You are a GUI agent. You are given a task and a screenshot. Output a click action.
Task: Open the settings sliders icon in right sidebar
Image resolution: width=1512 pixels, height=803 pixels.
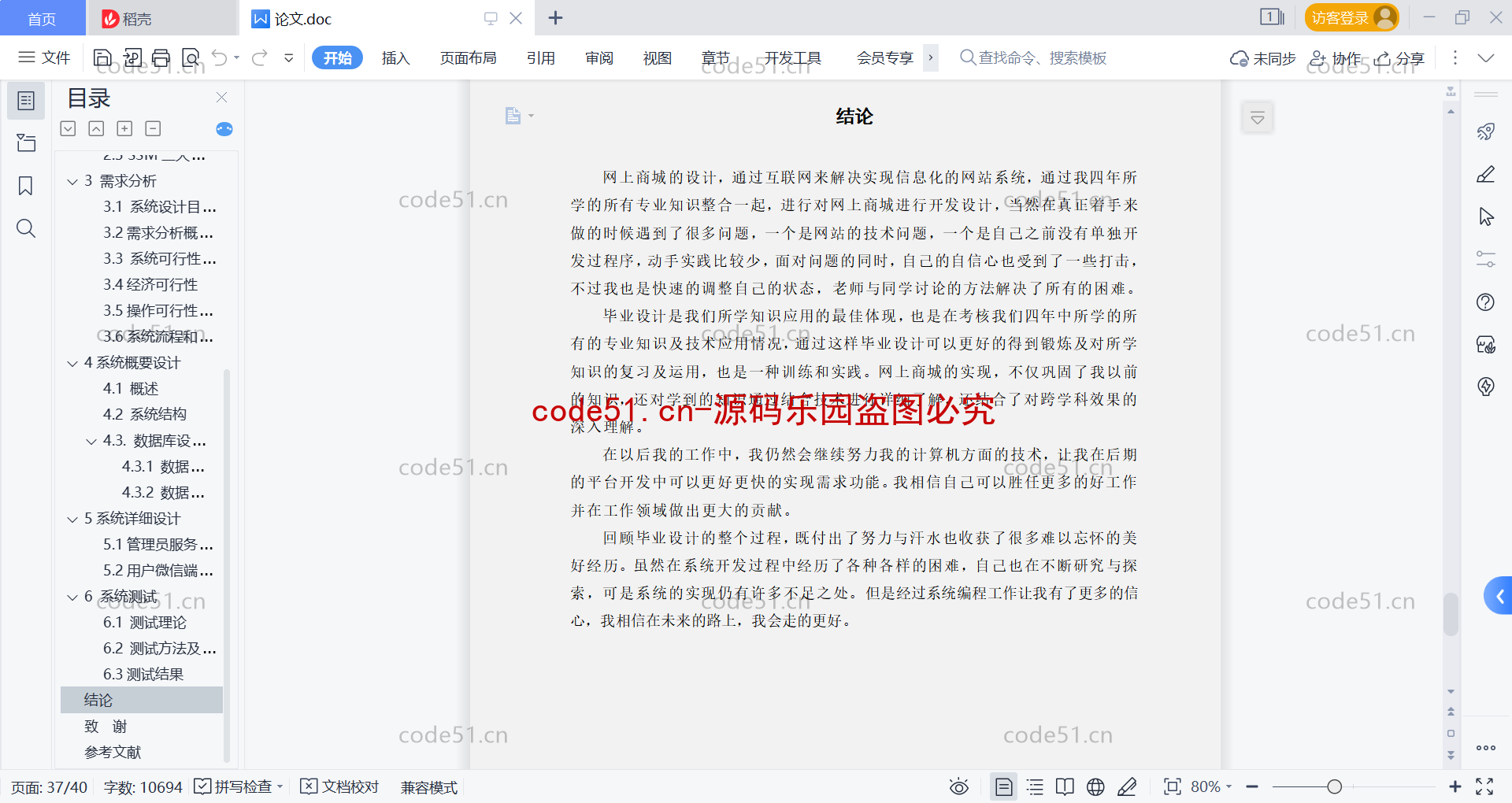(1485, 259)
